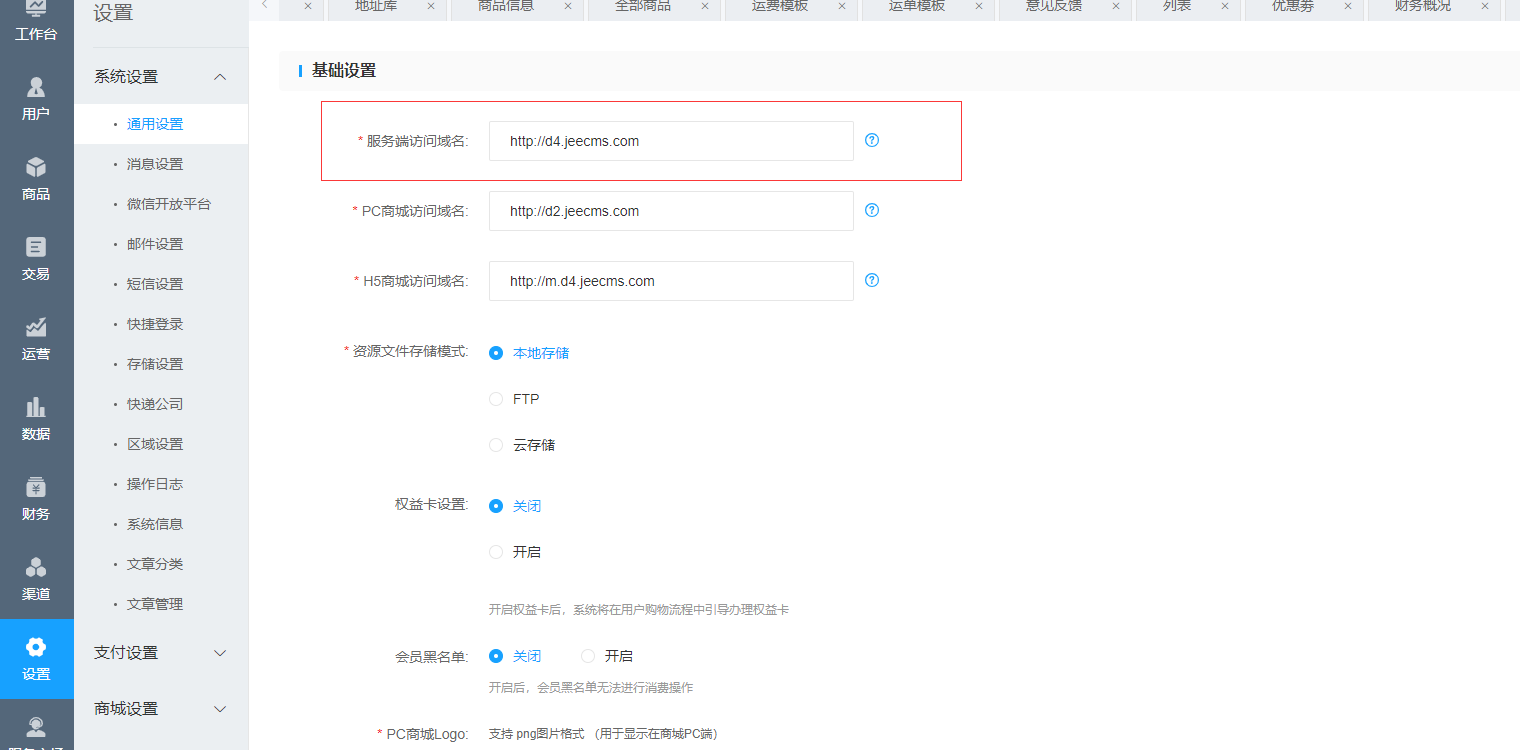
Task: Switch to the 地址库 tab
Action: [376, 6]
